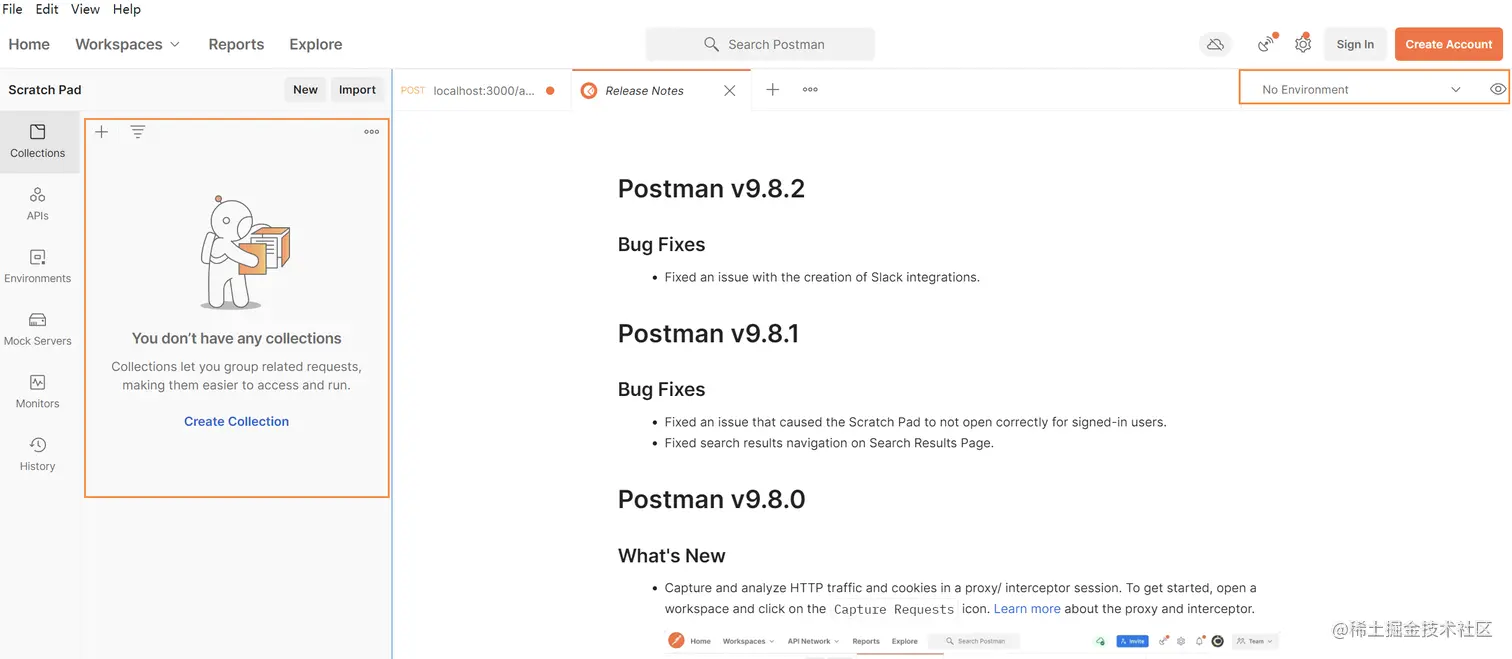
Task: Click the plus icon to add collection
Action: click(102, 132)
